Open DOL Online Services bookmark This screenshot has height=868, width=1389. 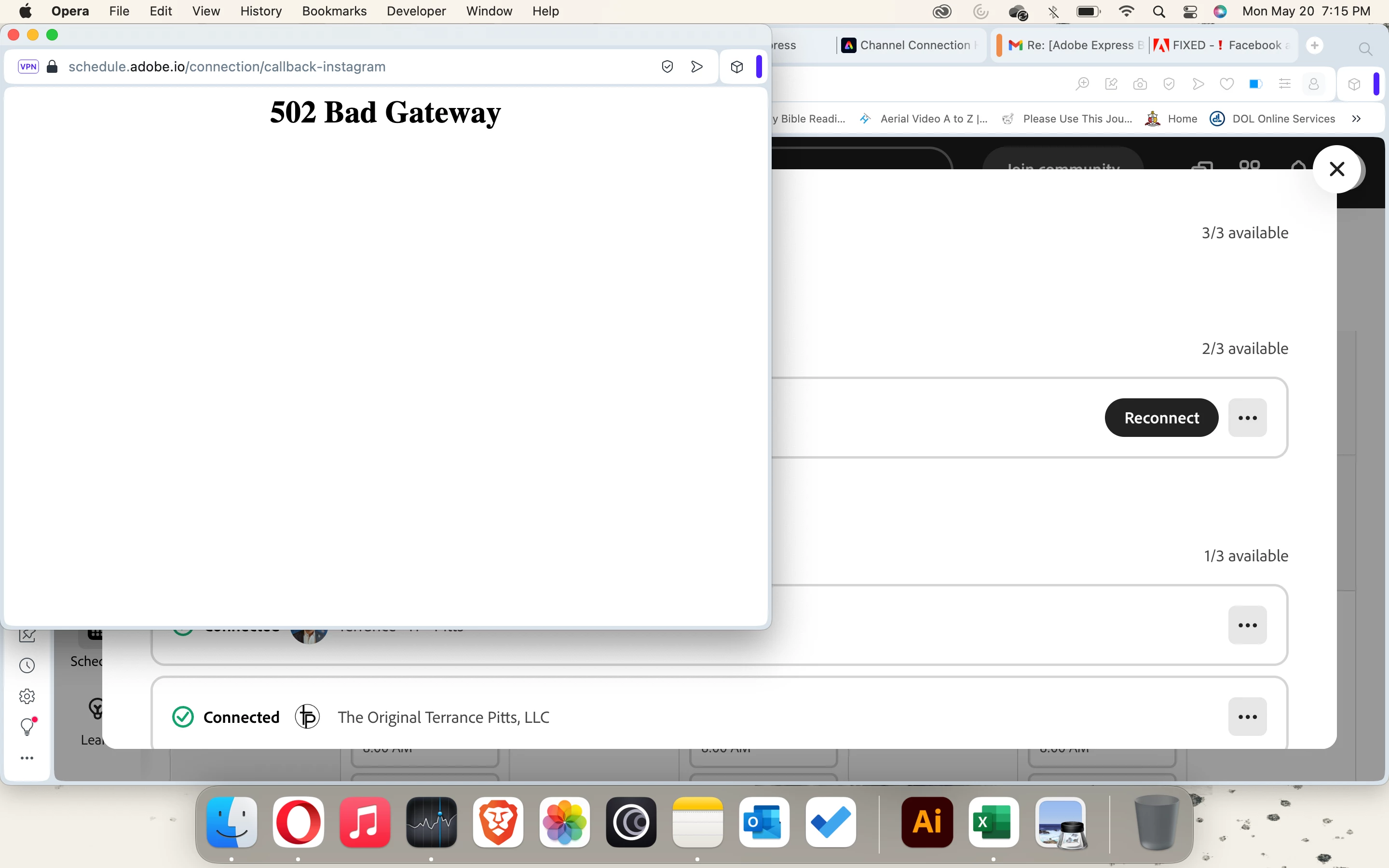click(1283, 119)
